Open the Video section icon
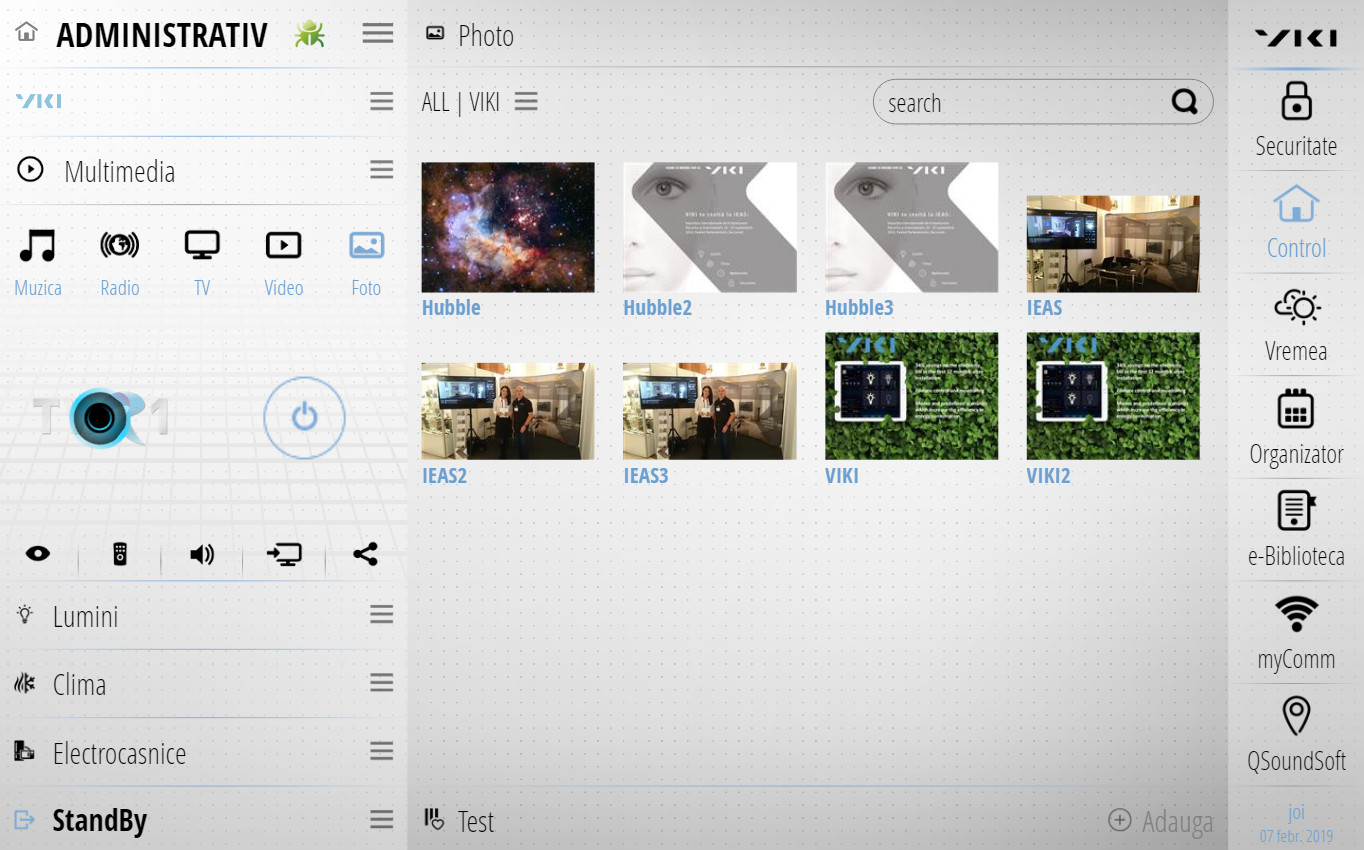Viewport: 1364px width, 850px height. pyautogui.click(x=283, y=244)
